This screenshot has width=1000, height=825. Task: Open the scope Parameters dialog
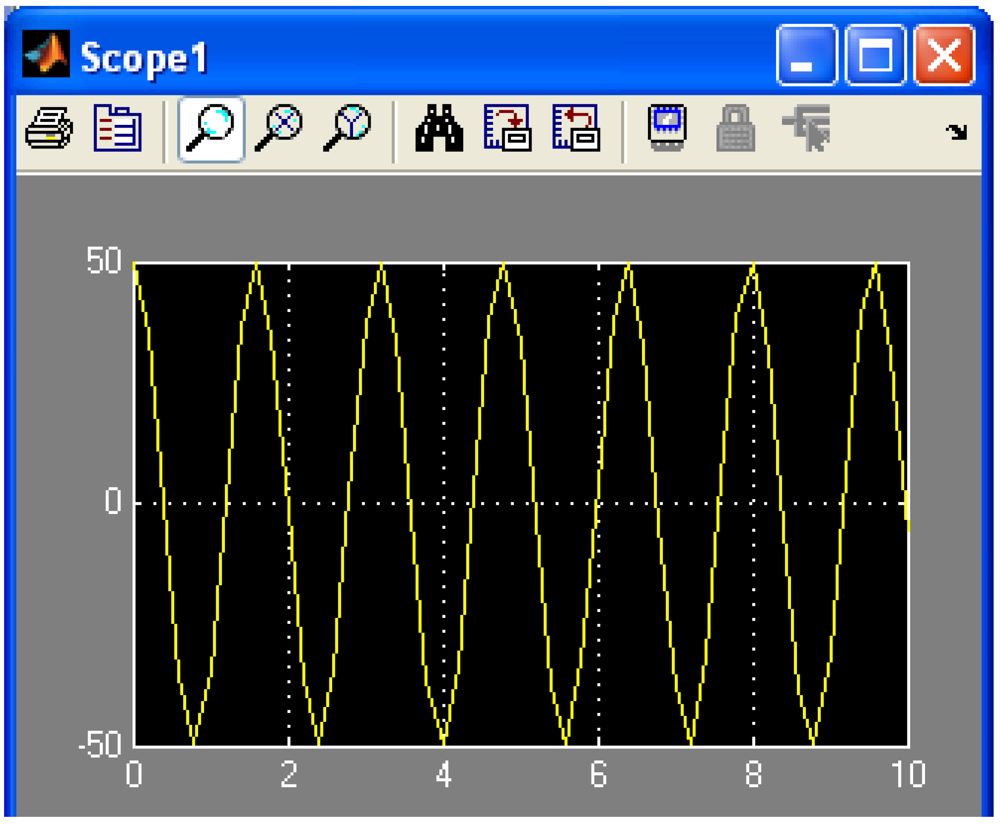(117, 129)
